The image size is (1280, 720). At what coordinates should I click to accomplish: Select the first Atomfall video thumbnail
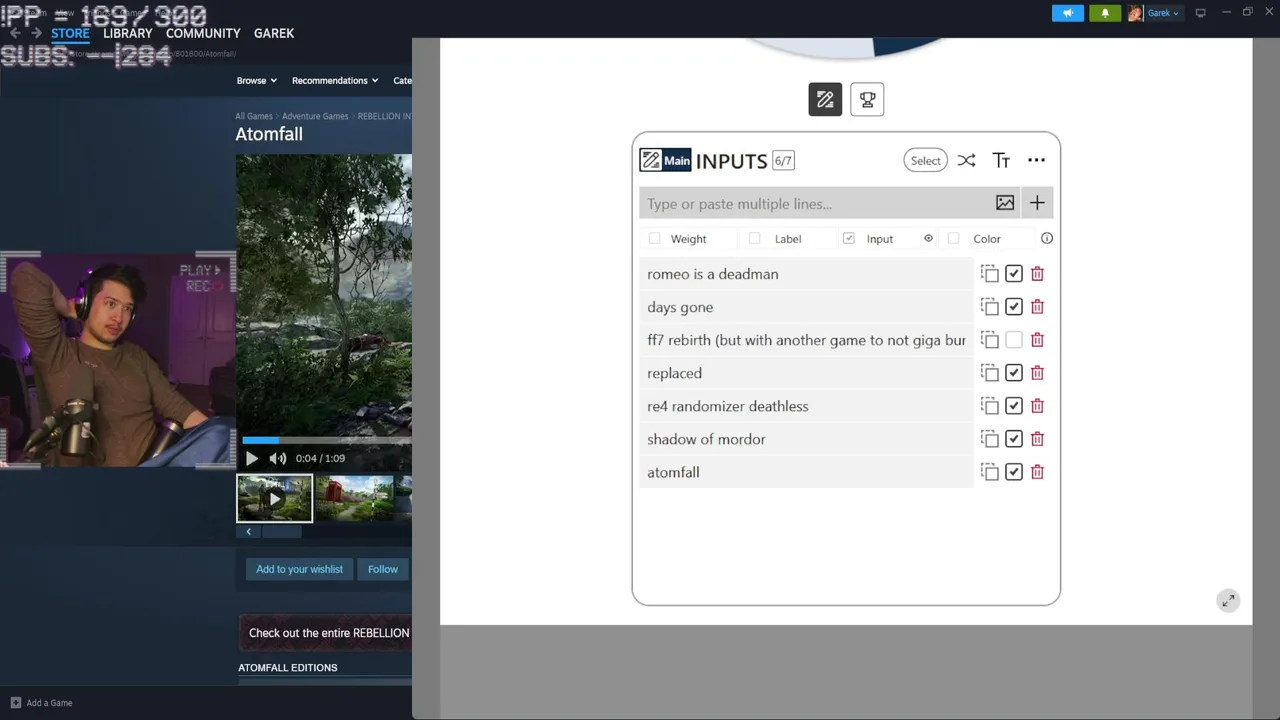pyautogui.click(x=274, y=498)
